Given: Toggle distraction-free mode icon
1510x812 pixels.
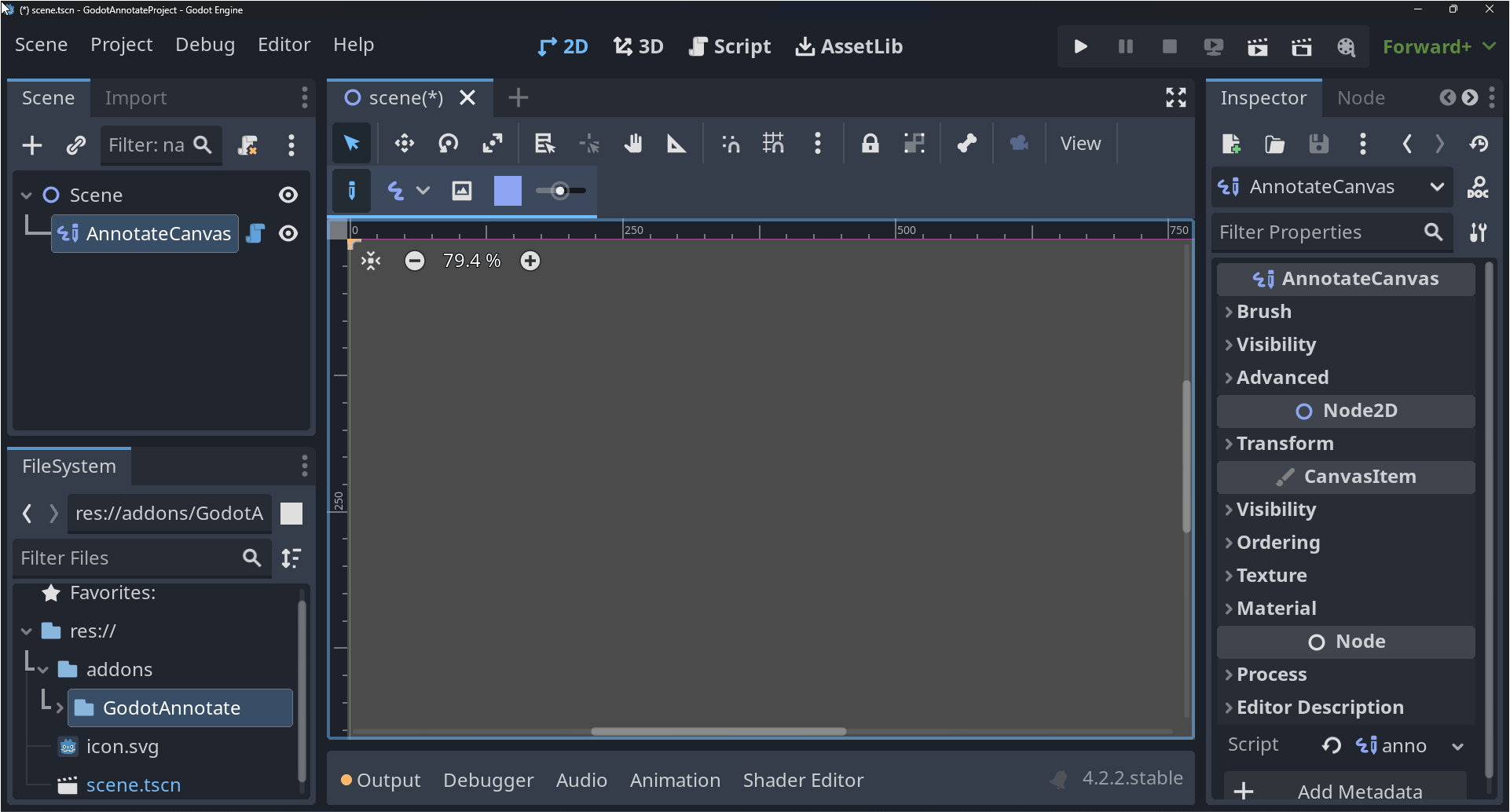Looking at the screenshot, I should pos(1176,97).
